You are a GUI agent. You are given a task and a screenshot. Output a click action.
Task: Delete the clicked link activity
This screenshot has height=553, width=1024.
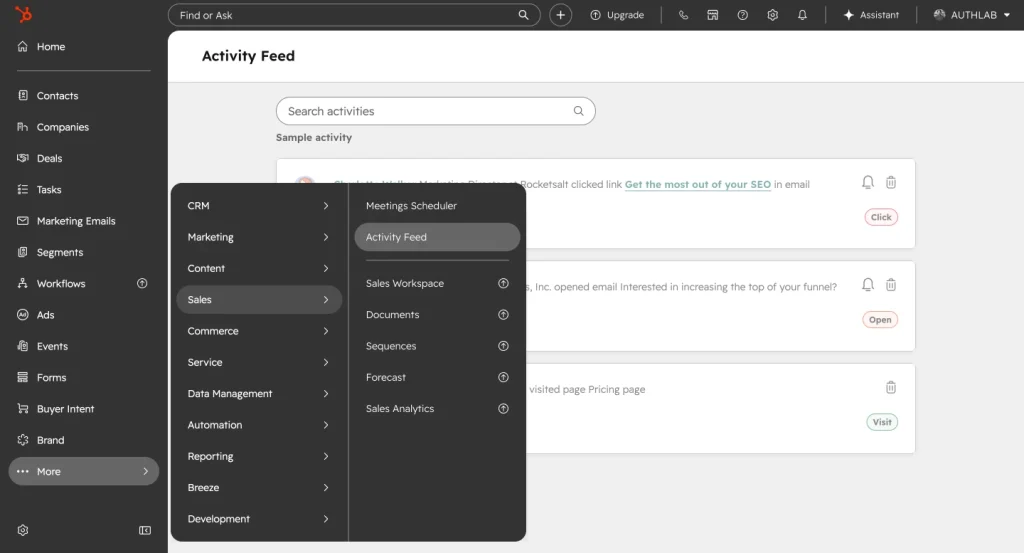point(891,183)
